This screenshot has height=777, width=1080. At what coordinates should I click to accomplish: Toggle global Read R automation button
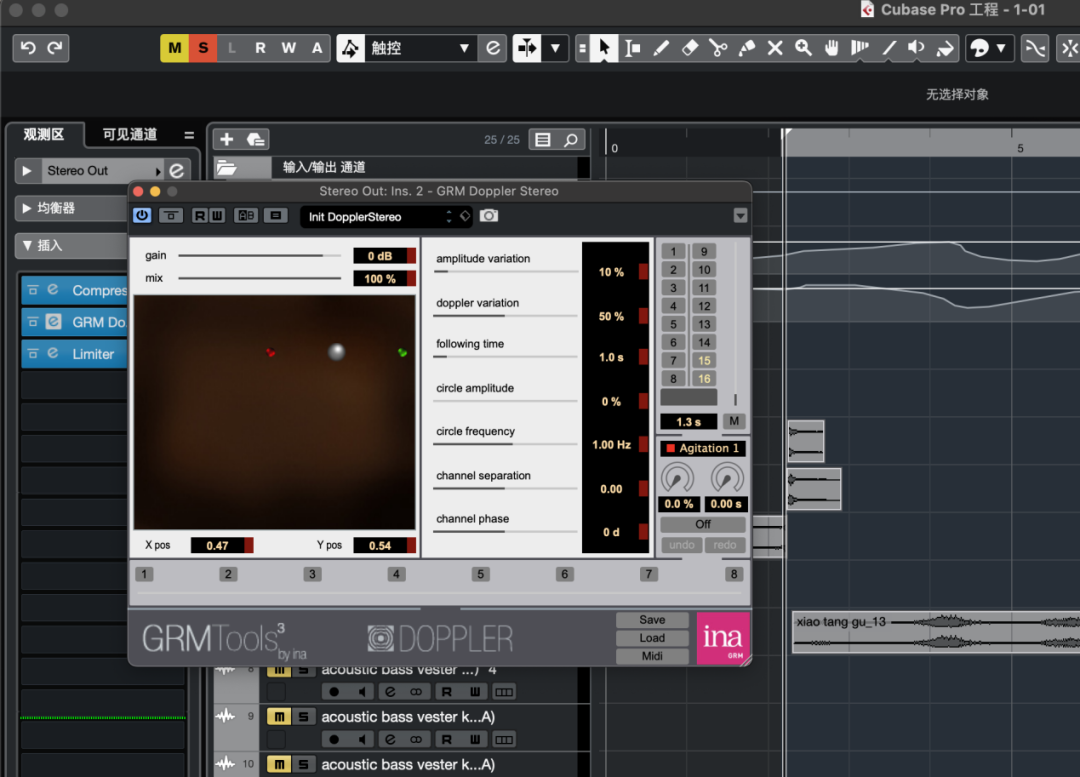(260, 48)
